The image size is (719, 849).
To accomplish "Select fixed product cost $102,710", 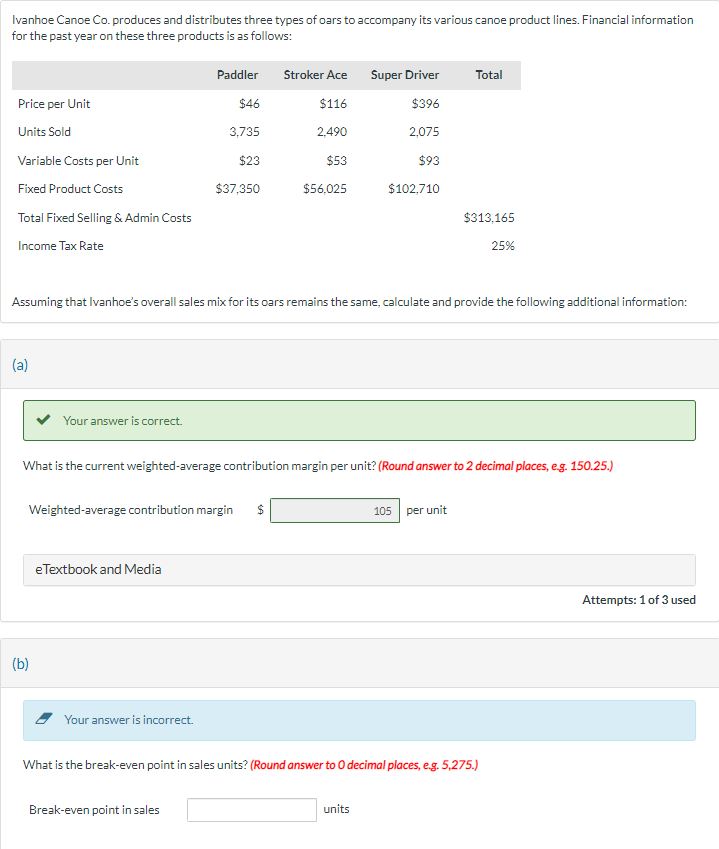I will 414,188.
